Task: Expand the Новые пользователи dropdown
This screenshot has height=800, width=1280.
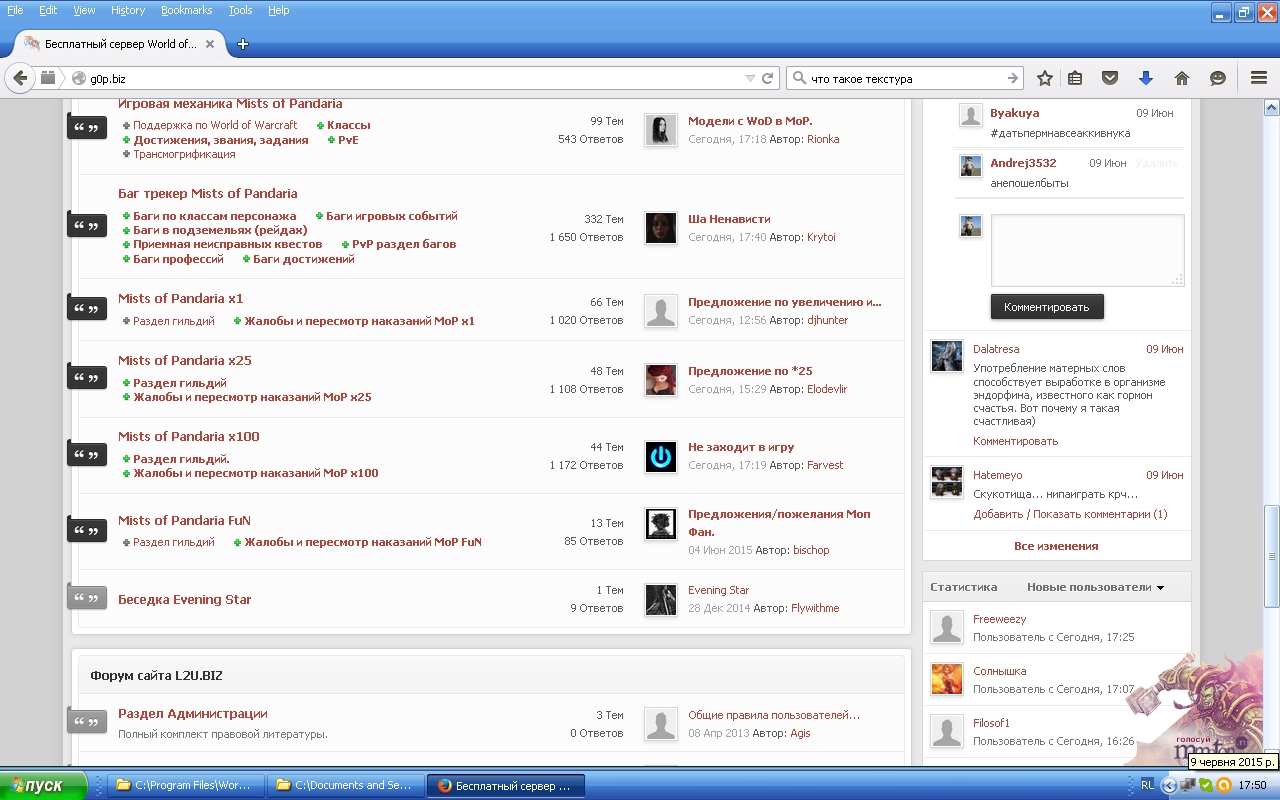Action: pyautogui.click(x=1095, y=588)
